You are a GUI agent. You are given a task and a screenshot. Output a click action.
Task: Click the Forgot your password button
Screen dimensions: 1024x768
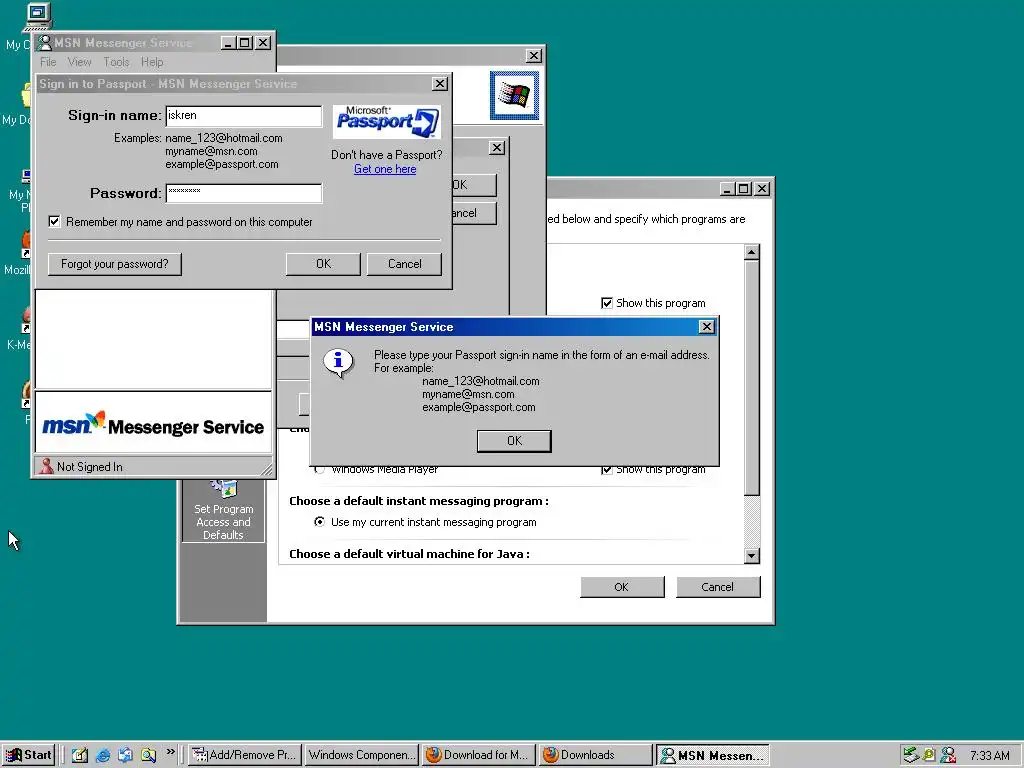click(x=114, y=264)
